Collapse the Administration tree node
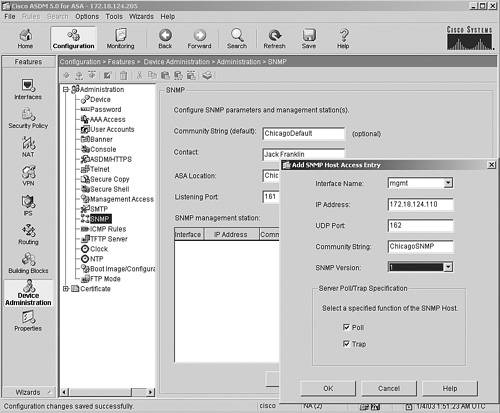The image size is (500, 413). 66,89
